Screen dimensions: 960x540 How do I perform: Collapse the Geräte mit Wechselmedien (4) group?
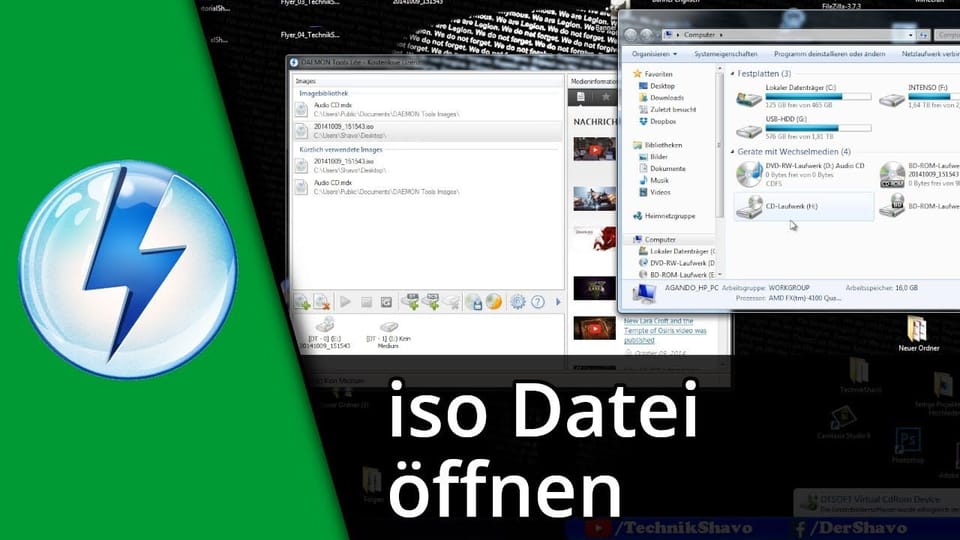click(x=732, y=151)
